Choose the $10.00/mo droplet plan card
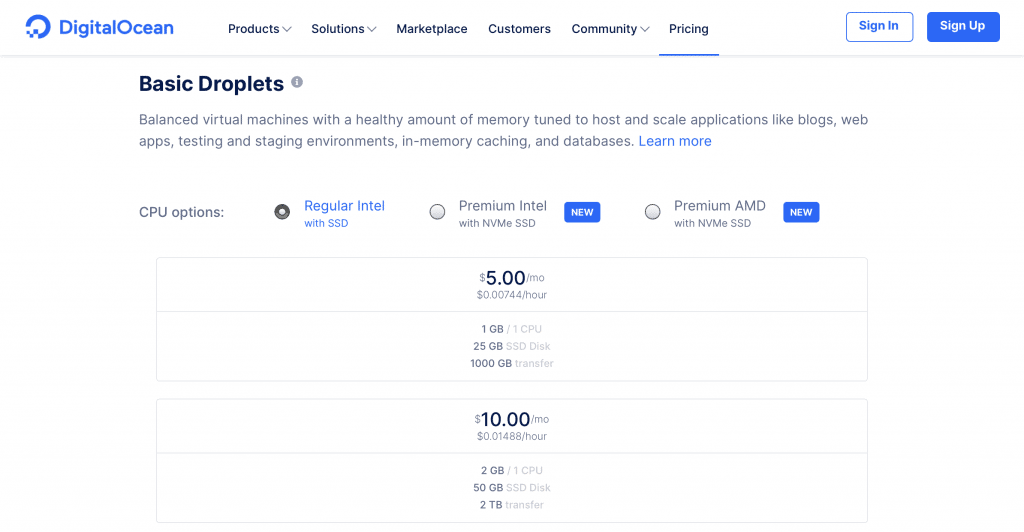The width and height of the screenshot is (1024, 532). coord(511,461)
